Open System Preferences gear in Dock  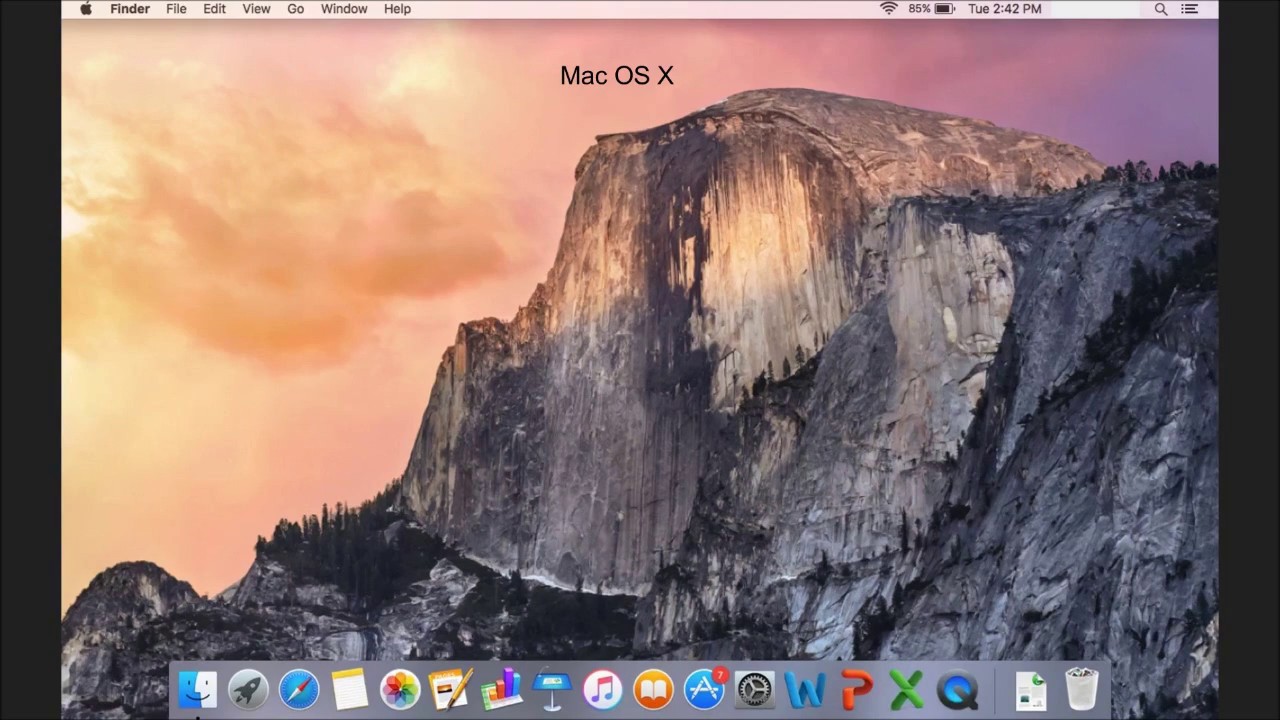[754, 690]
